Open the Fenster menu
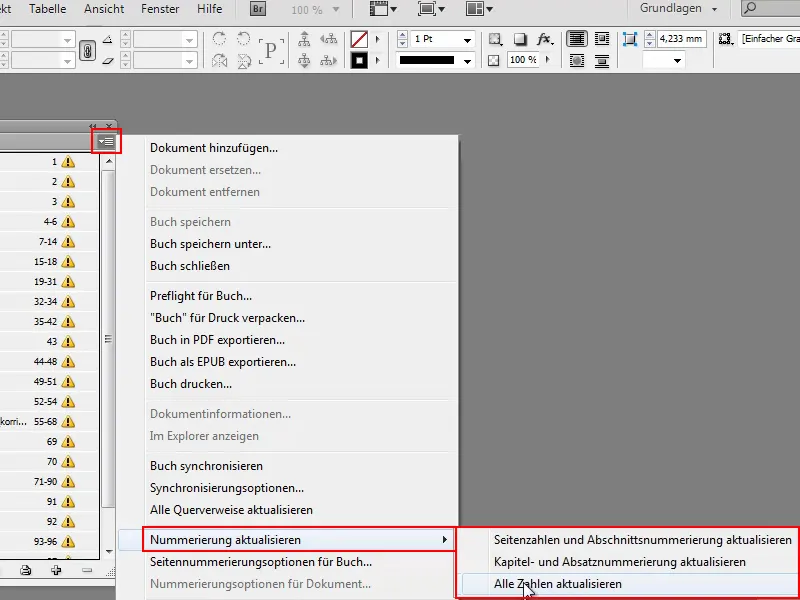Screen dimensions: 800x600 160,9
